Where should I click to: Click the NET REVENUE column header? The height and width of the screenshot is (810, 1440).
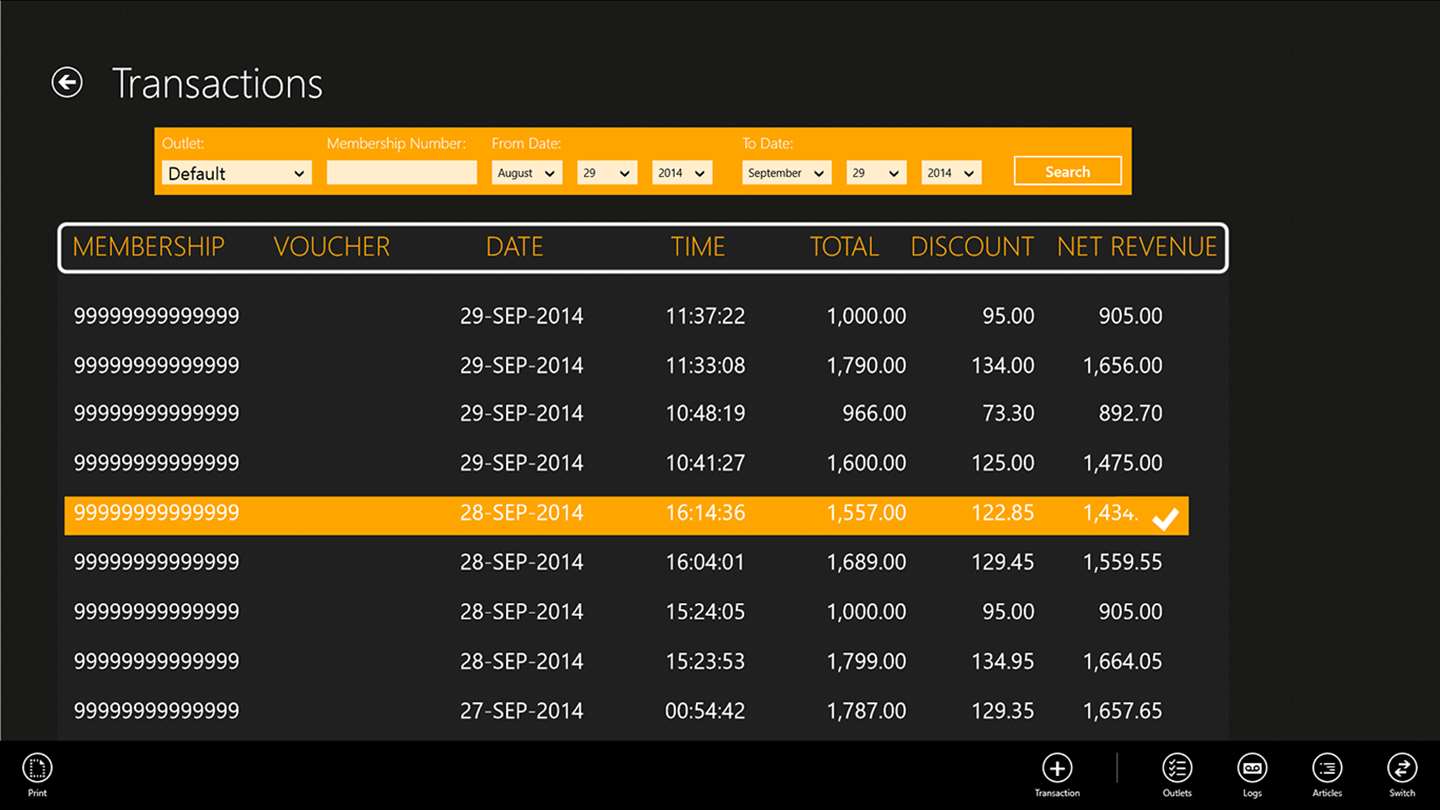(x=1137, y=247)
